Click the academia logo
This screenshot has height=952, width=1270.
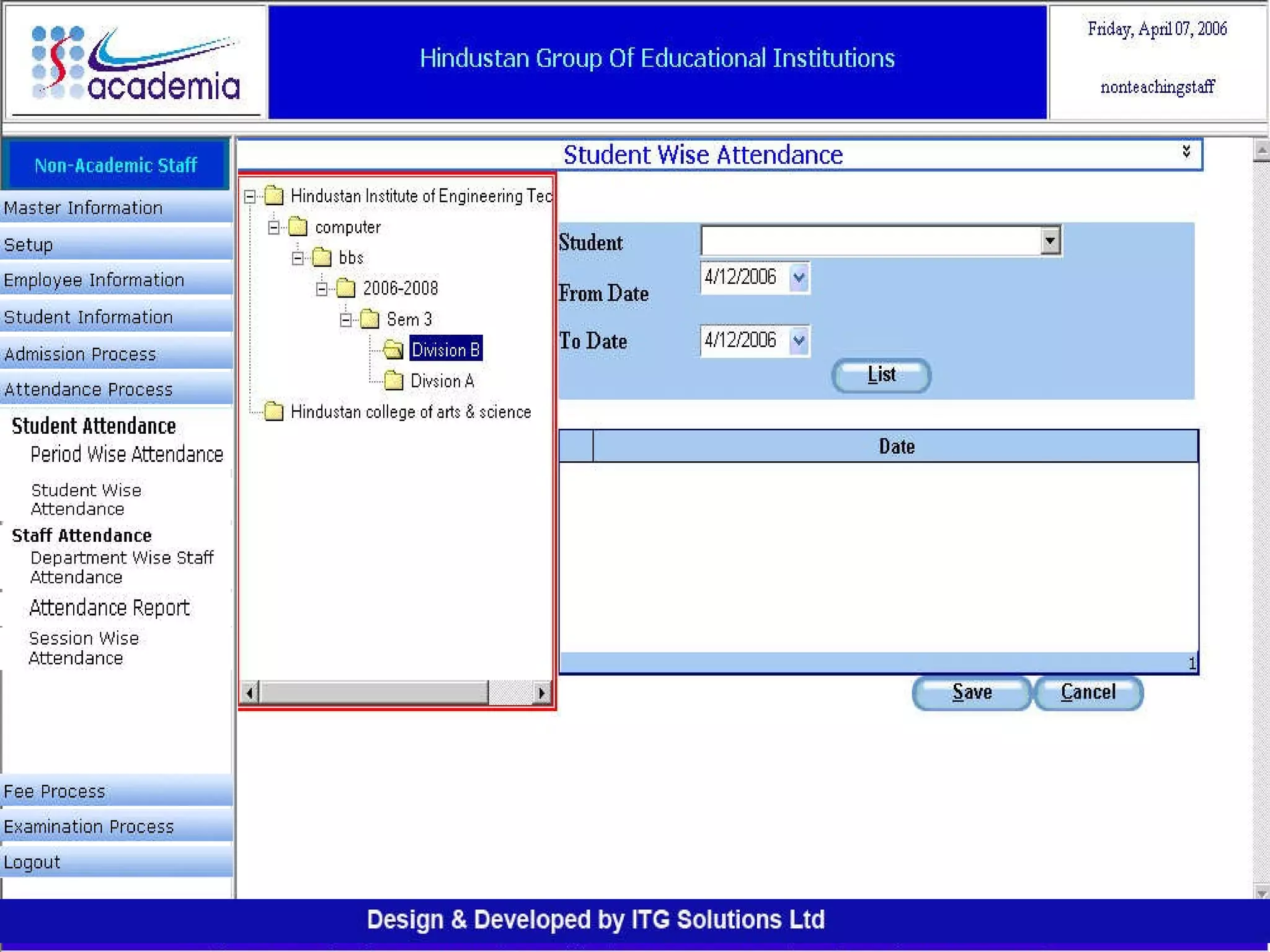point(135,64)
